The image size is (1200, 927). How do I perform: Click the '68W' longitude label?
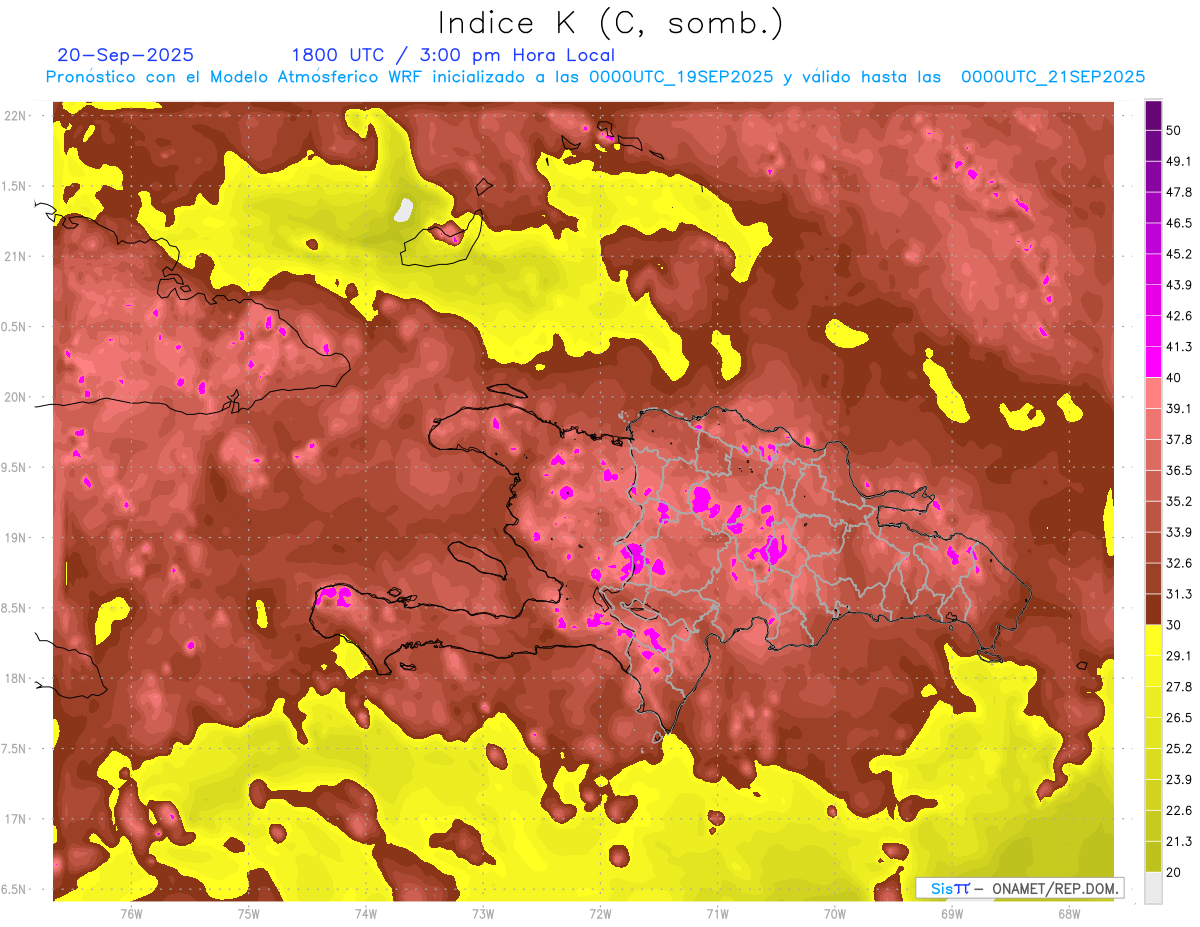coord(1069,913)
